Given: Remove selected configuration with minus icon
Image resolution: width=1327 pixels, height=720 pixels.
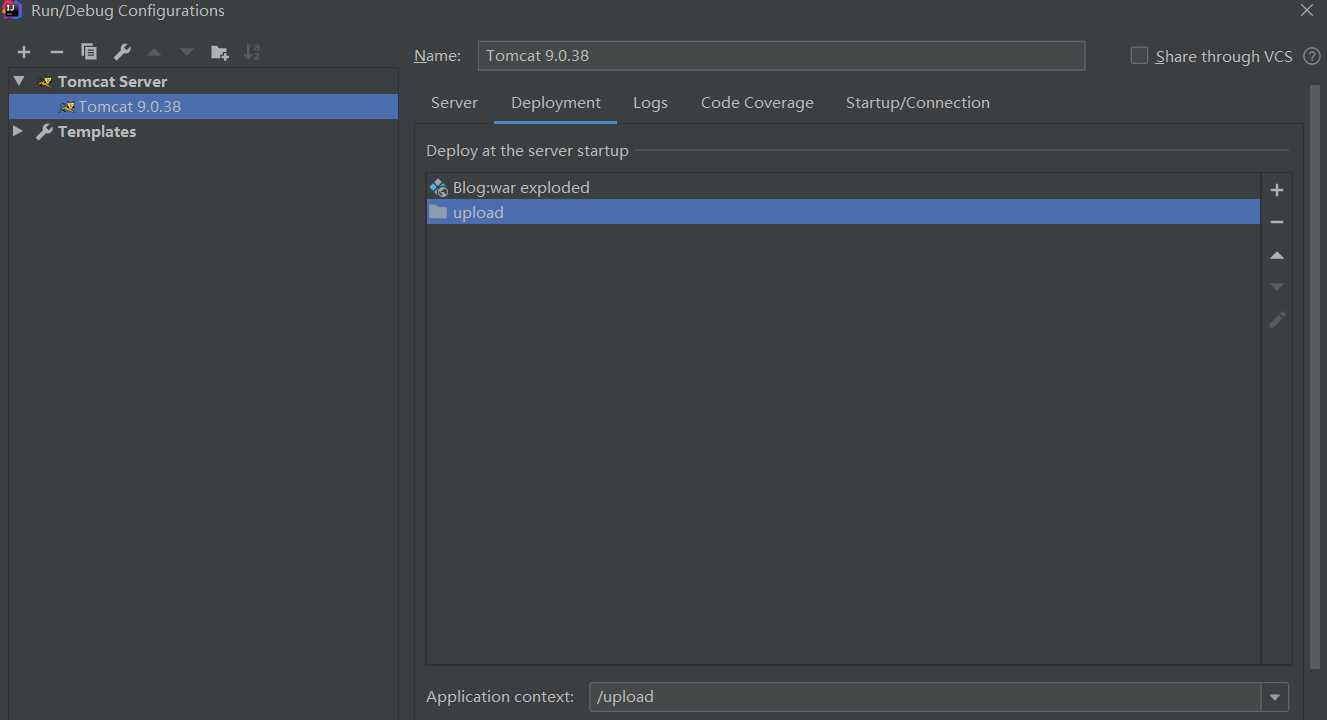Looking at the screenshot, I should (57, 52).
